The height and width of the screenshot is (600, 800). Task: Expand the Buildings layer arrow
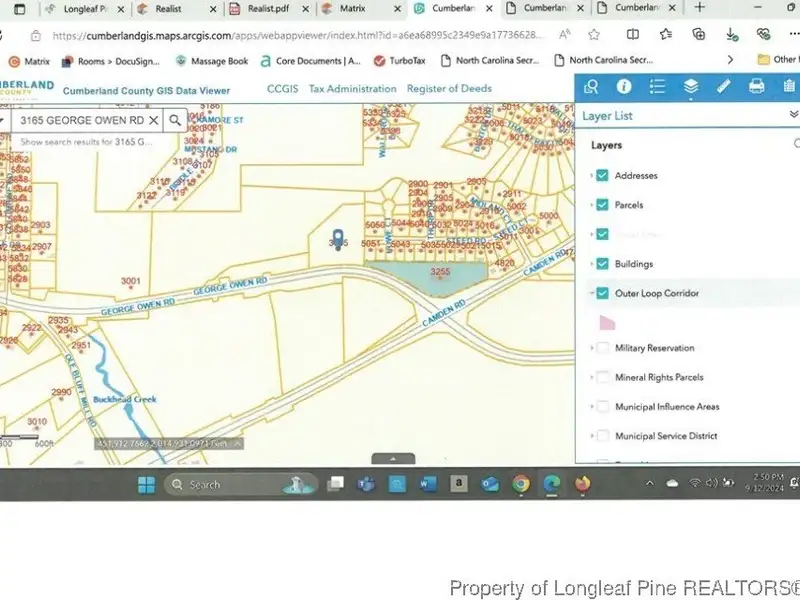591,264
